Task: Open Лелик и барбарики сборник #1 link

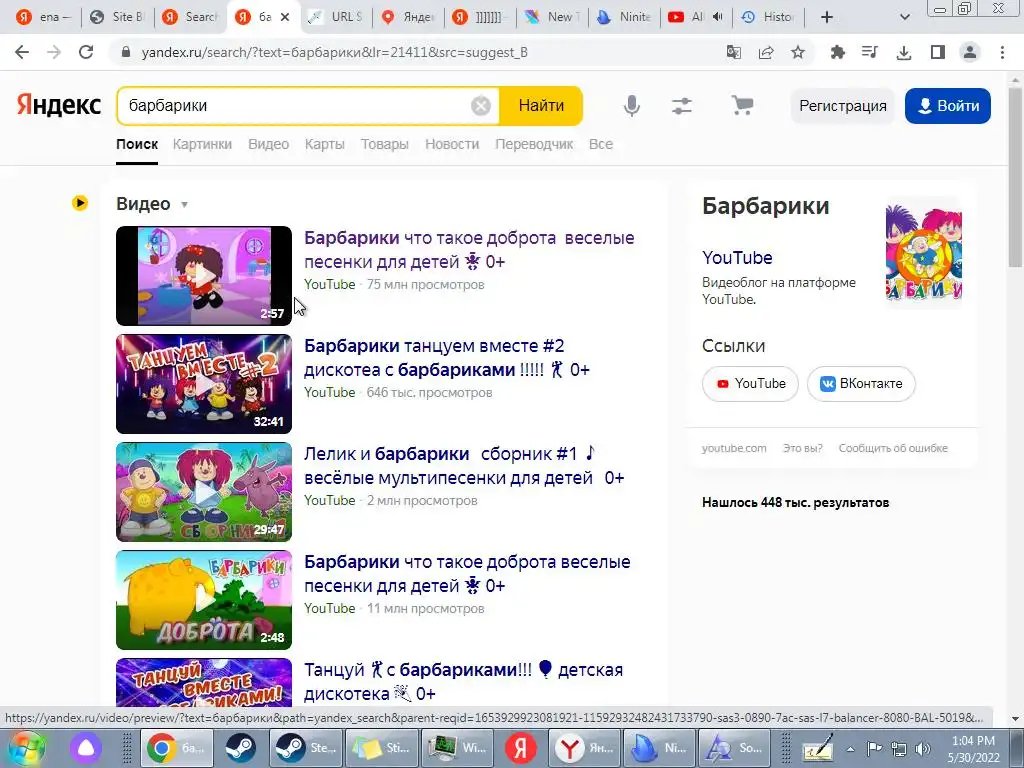Action: point(464,465)
